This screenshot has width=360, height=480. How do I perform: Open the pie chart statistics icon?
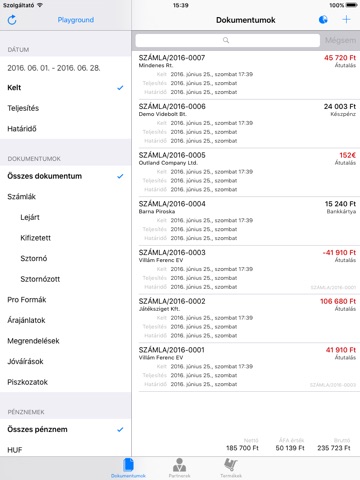323,20
